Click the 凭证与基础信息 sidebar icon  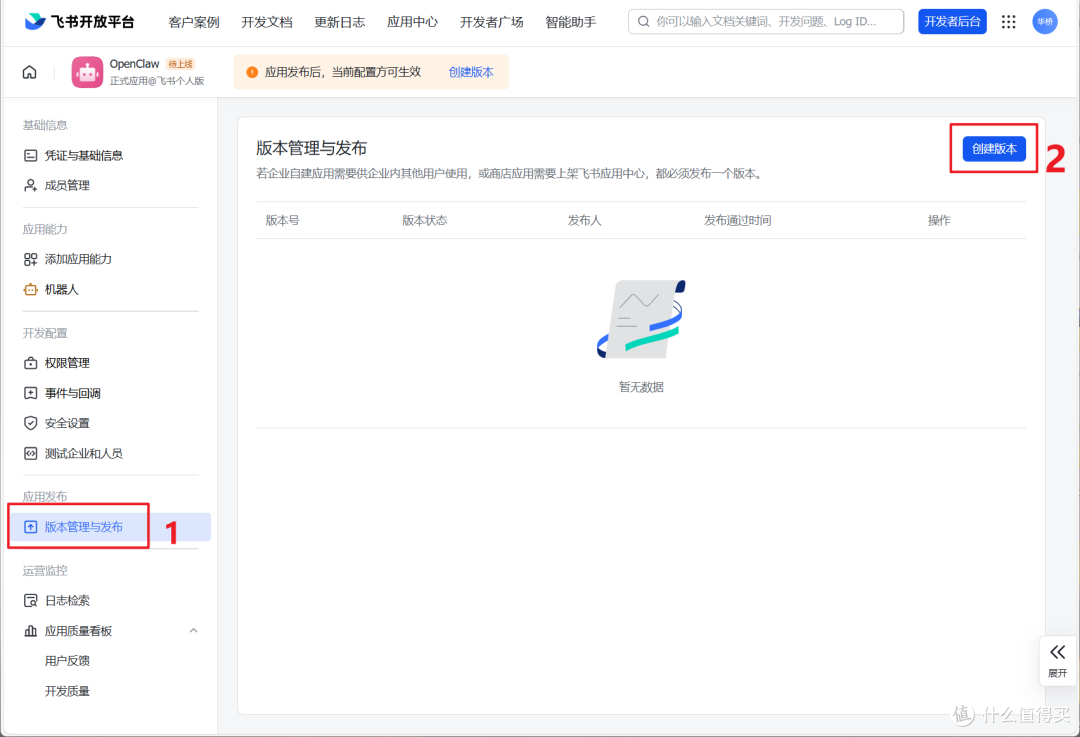point(30,156)
